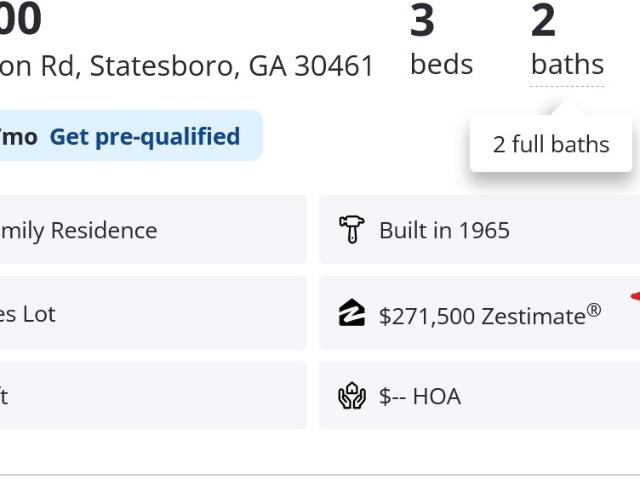
Task: Click the Built in 1965 text
Action: pos(444,230)
